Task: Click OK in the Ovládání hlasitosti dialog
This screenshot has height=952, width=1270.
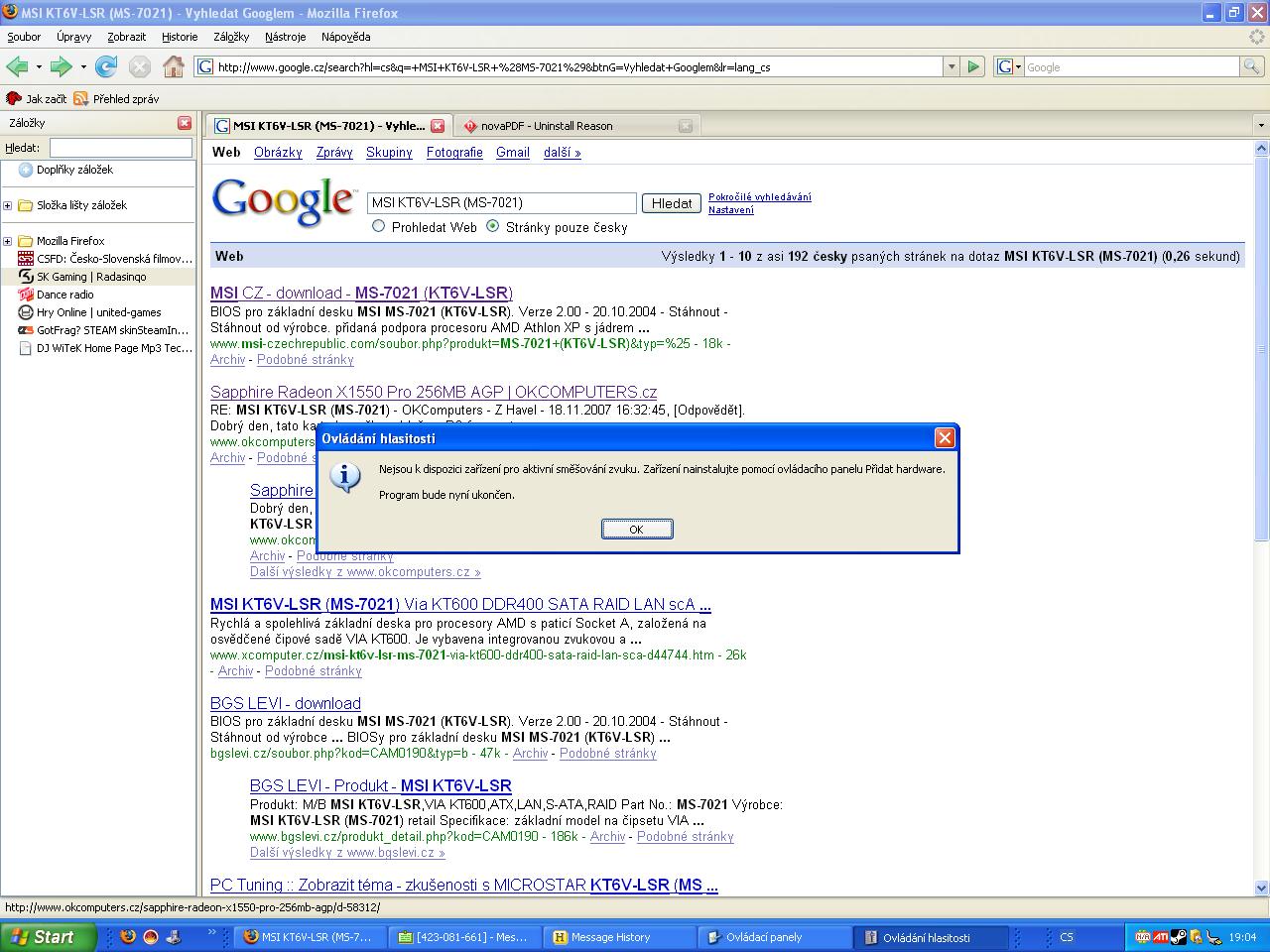Action: [637, 529]
